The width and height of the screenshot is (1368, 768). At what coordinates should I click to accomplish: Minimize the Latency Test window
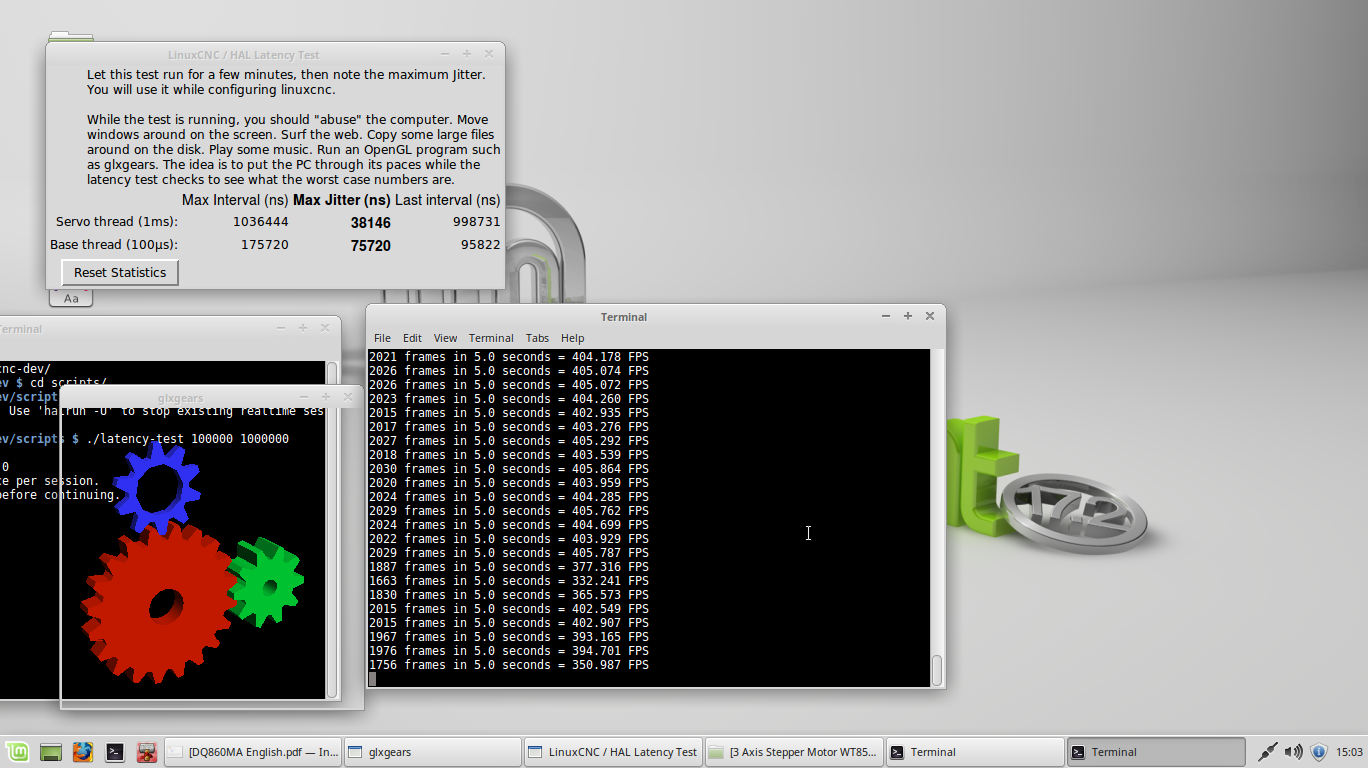point(445,54)
